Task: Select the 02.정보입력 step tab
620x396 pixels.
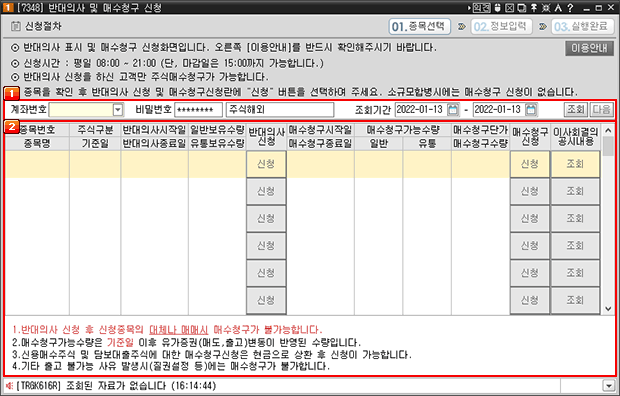Action: coord(501,27)
